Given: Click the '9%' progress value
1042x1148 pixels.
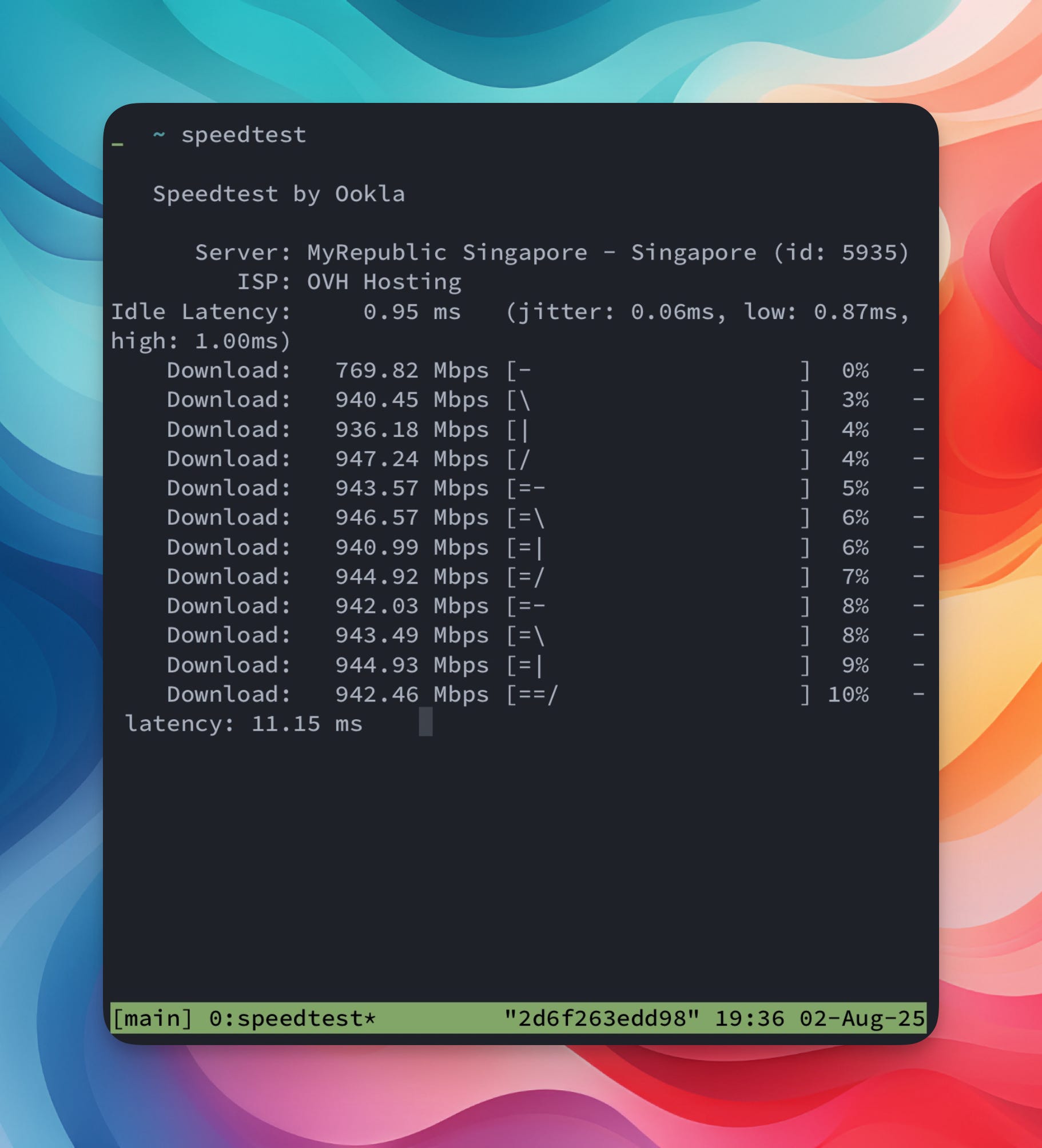Looking at the screenshot, I should (x=856, y=665).
